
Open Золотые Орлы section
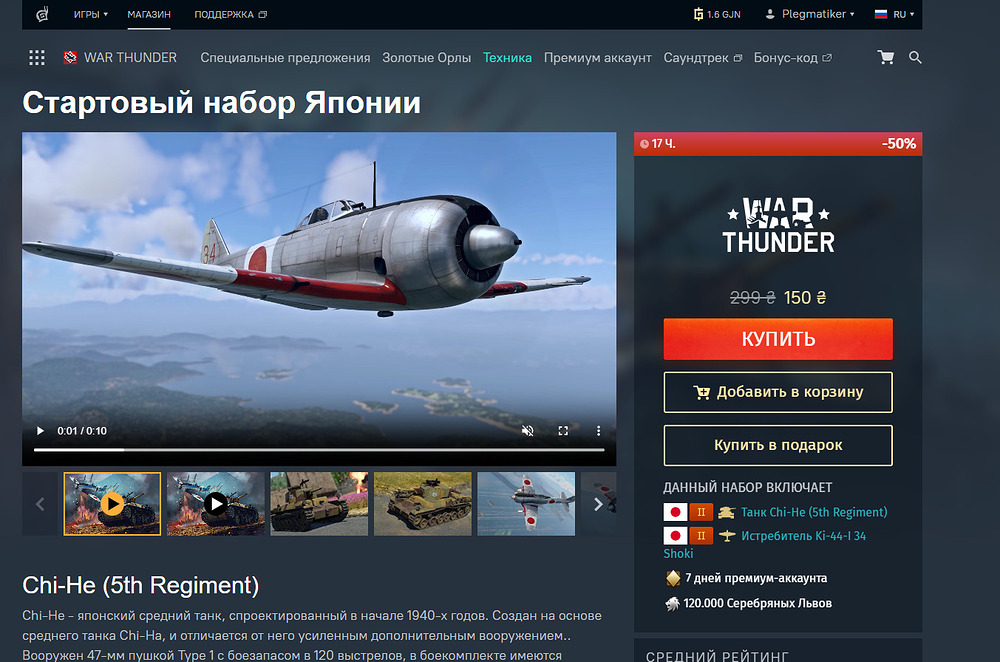(x=427, y=57)
